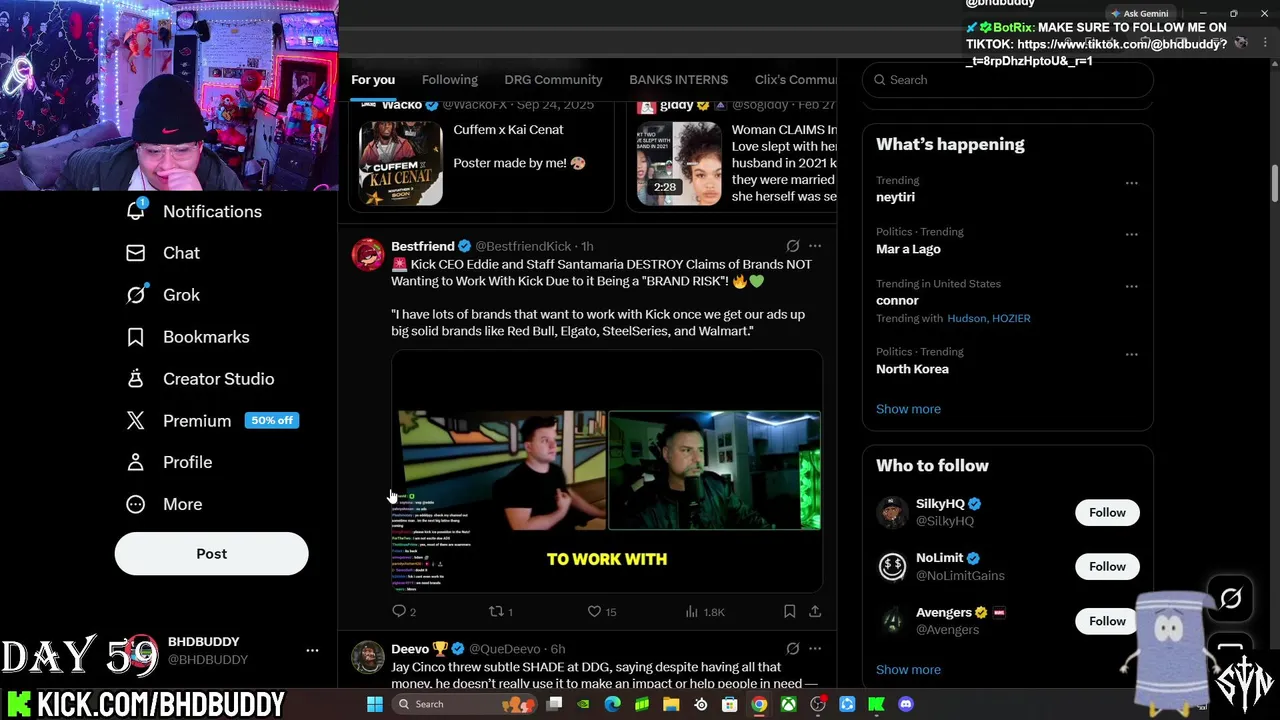Open more options for North Korea trend
The width and height of the screenshot is (1280, 720).
[1131, 354]
